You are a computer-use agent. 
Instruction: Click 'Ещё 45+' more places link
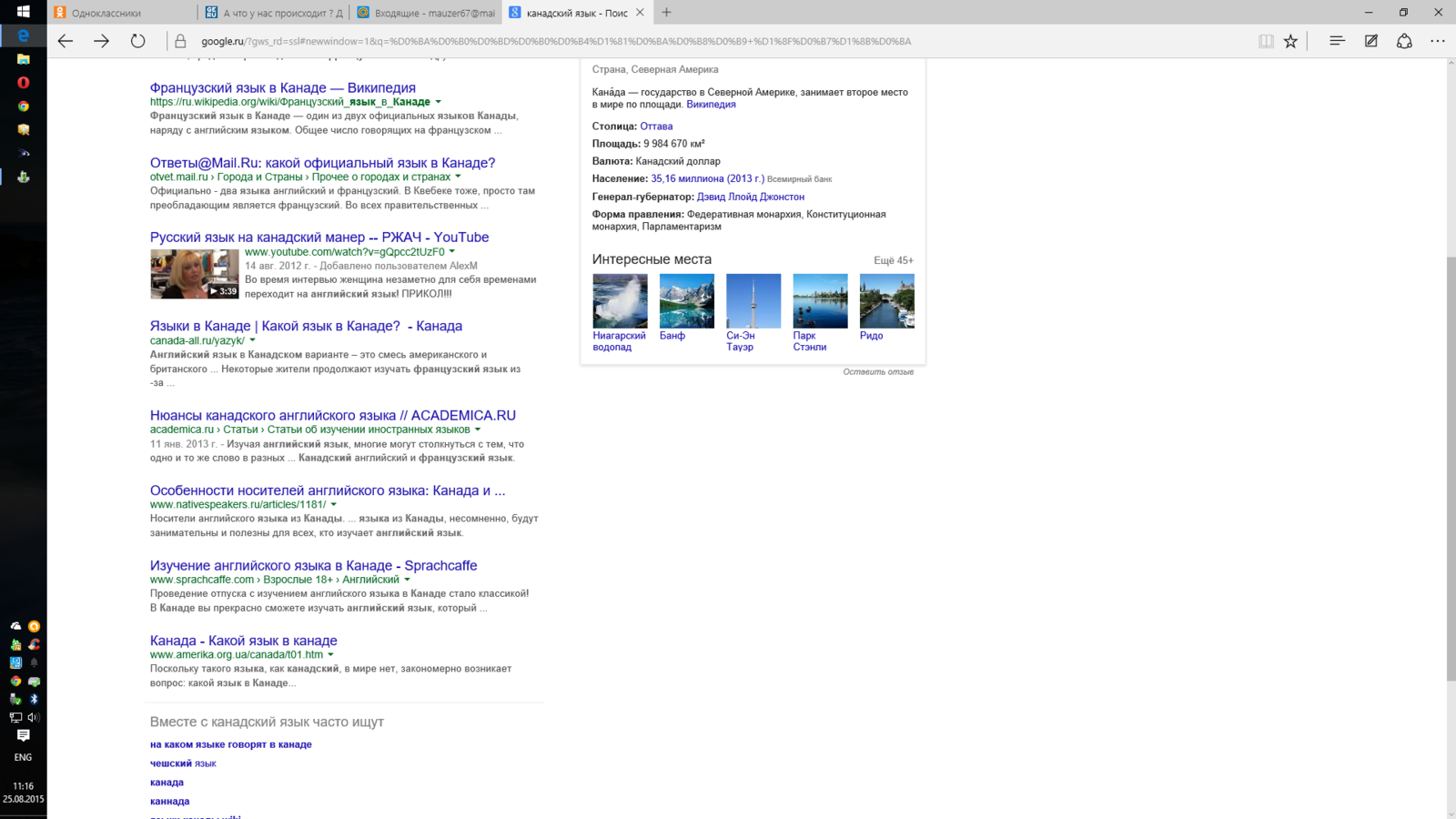tap(893, 260)
